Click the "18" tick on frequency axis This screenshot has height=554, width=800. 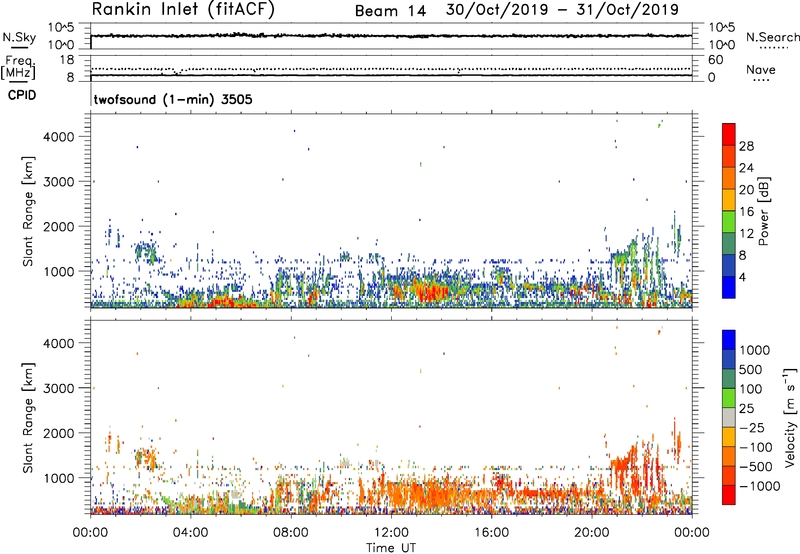[67, 60]
